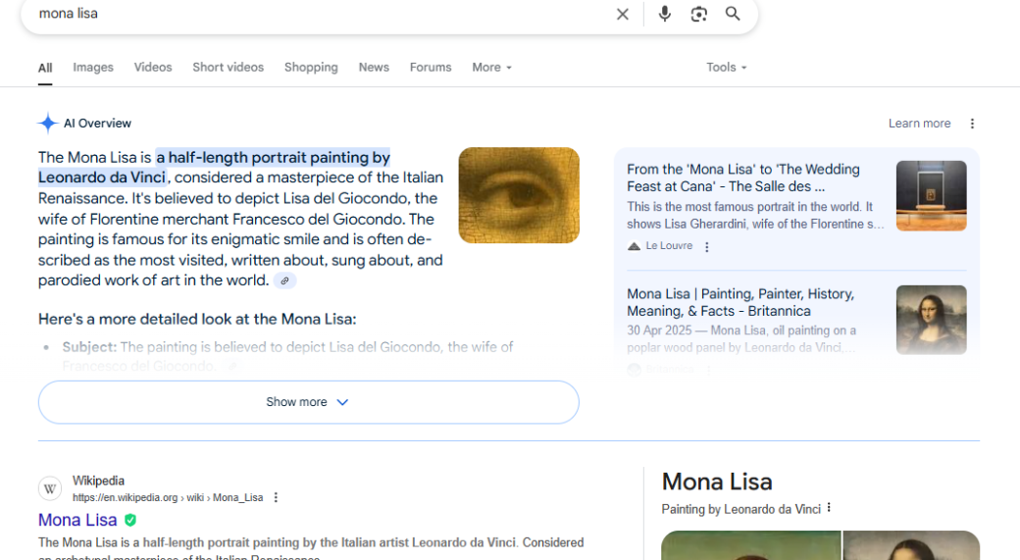Viewport: 1020px width, 560px height.
Task: Click the 'Wikipedia' site name above the result
Action: pos(98,481)
